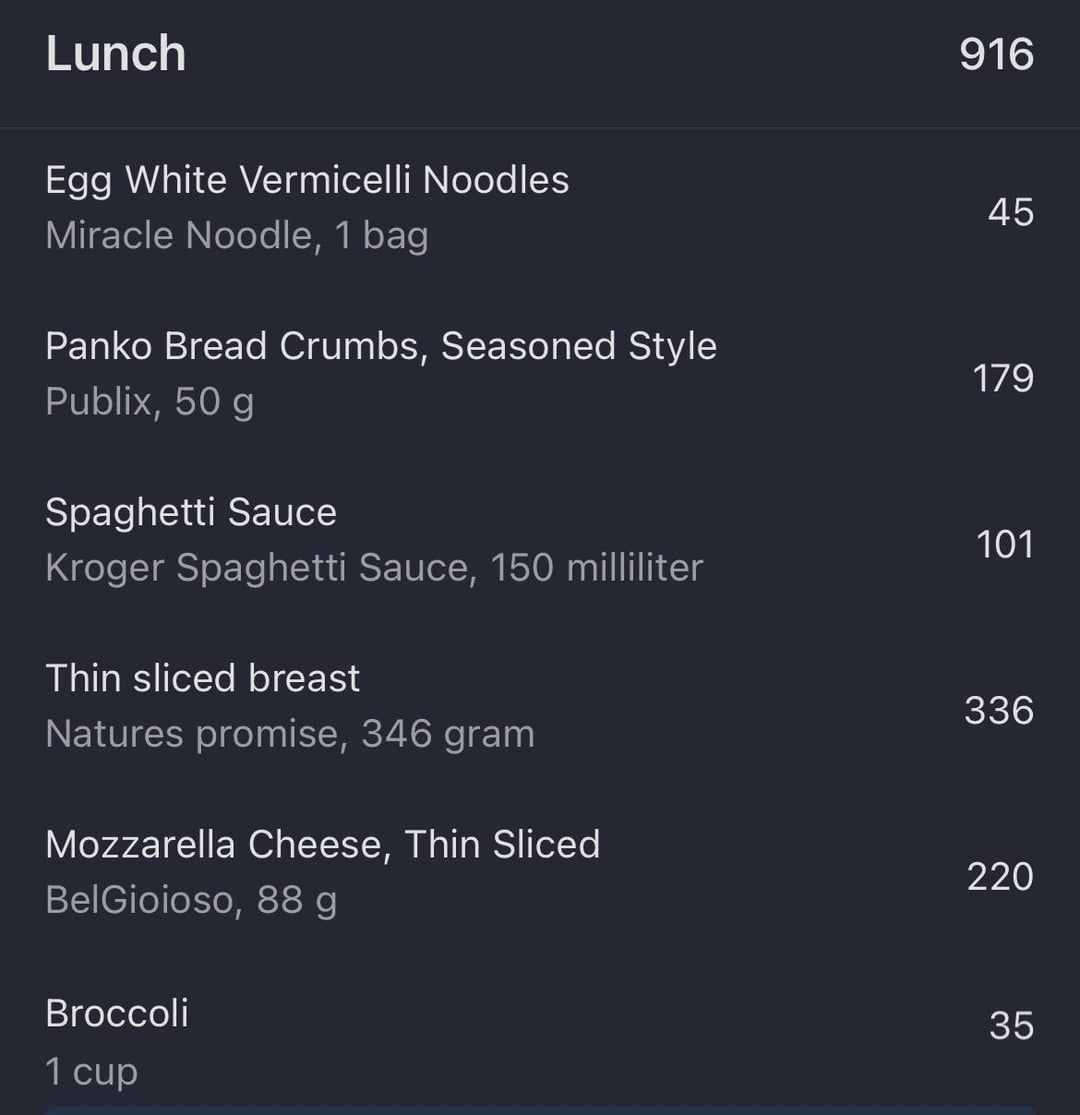Select the 179 calorie value
Viewport: 1080px width, 1115px height.
1003,378
